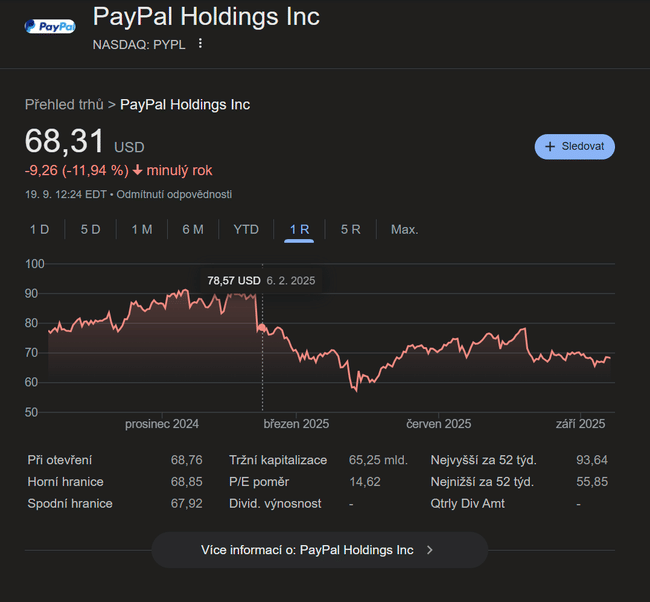Select the 1 D time range tab

pos(39,229)
